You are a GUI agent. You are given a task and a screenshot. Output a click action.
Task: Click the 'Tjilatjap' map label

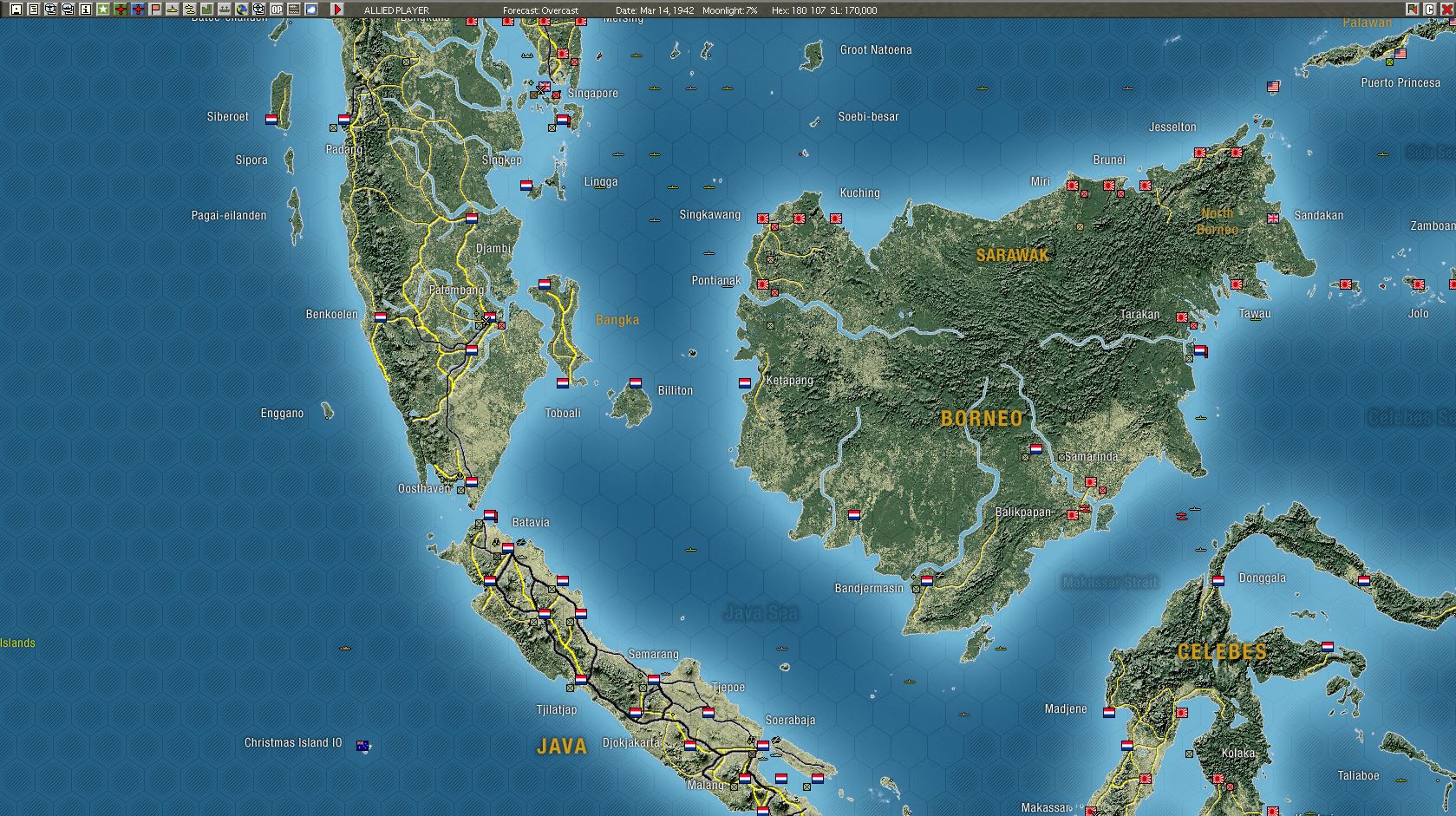(556, 709)
